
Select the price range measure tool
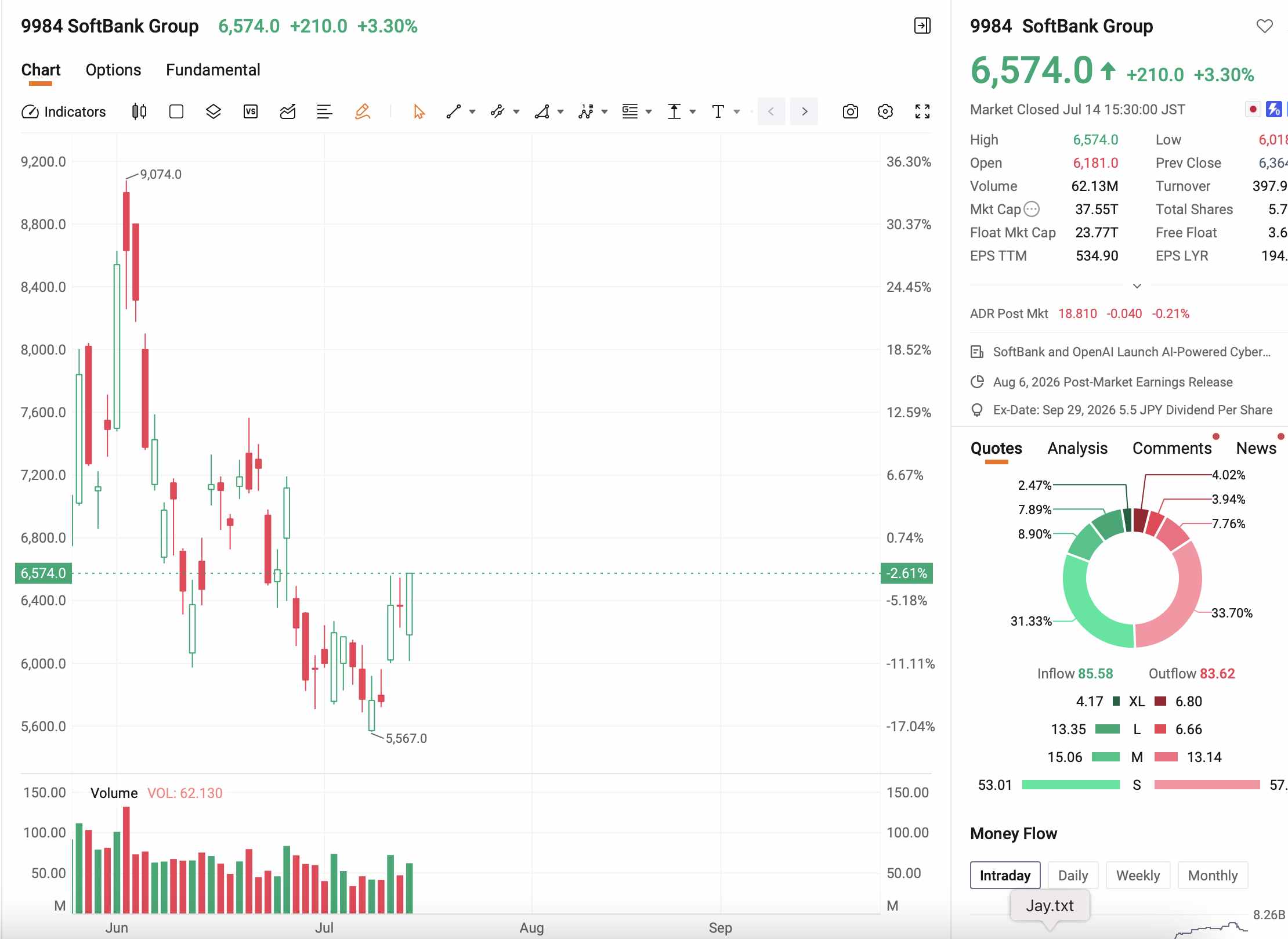[x=674, y=111]
